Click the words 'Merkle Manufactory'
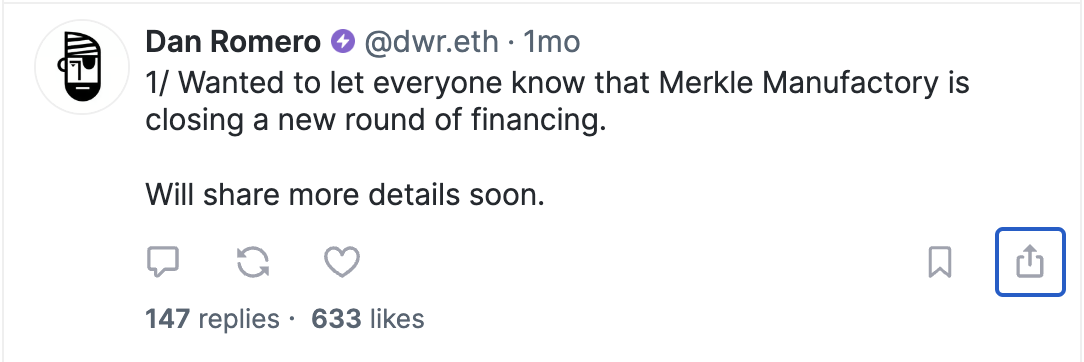Viewport: 1084px width, 362px height. (798, 84)
